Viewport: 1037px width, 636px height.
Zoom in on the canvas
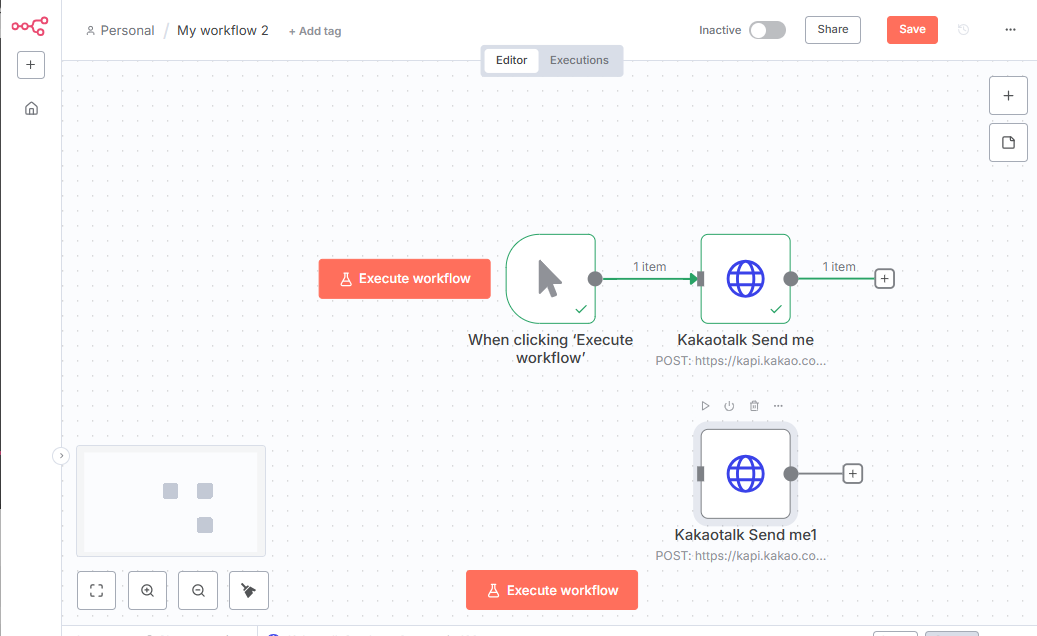point(147,590)
